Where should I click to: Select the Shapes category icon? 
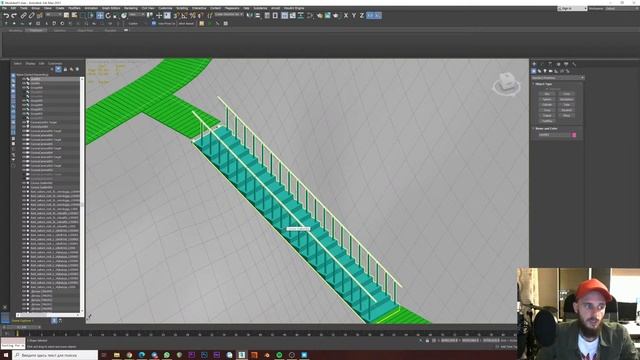(x=539, y=71)
